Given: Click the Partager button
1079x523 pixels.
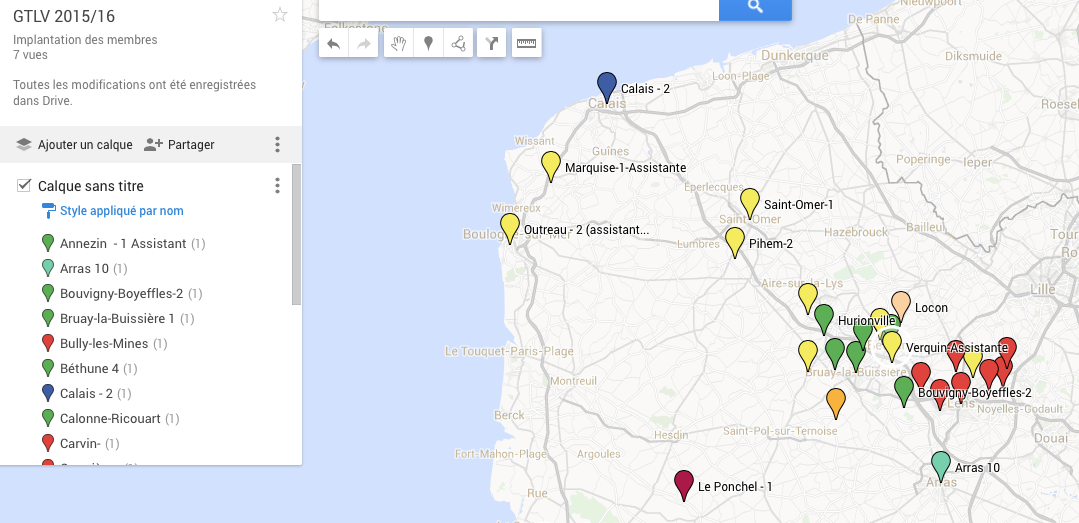Looking at the screenshot, I should point(180,145).
